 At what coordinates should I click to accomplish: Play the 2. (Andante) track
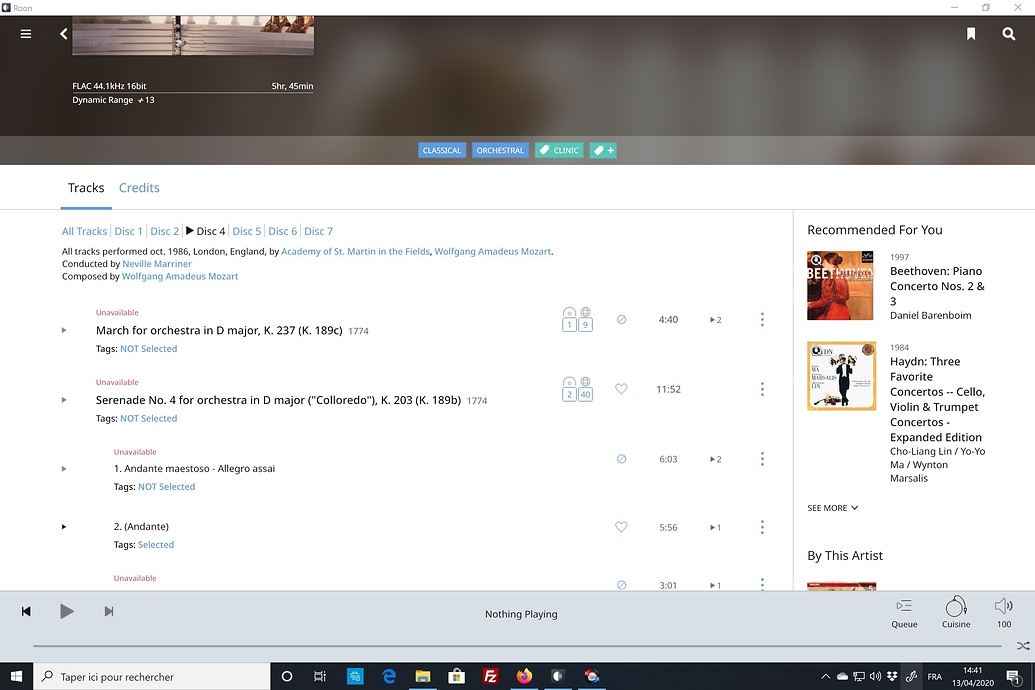[64, 527]
